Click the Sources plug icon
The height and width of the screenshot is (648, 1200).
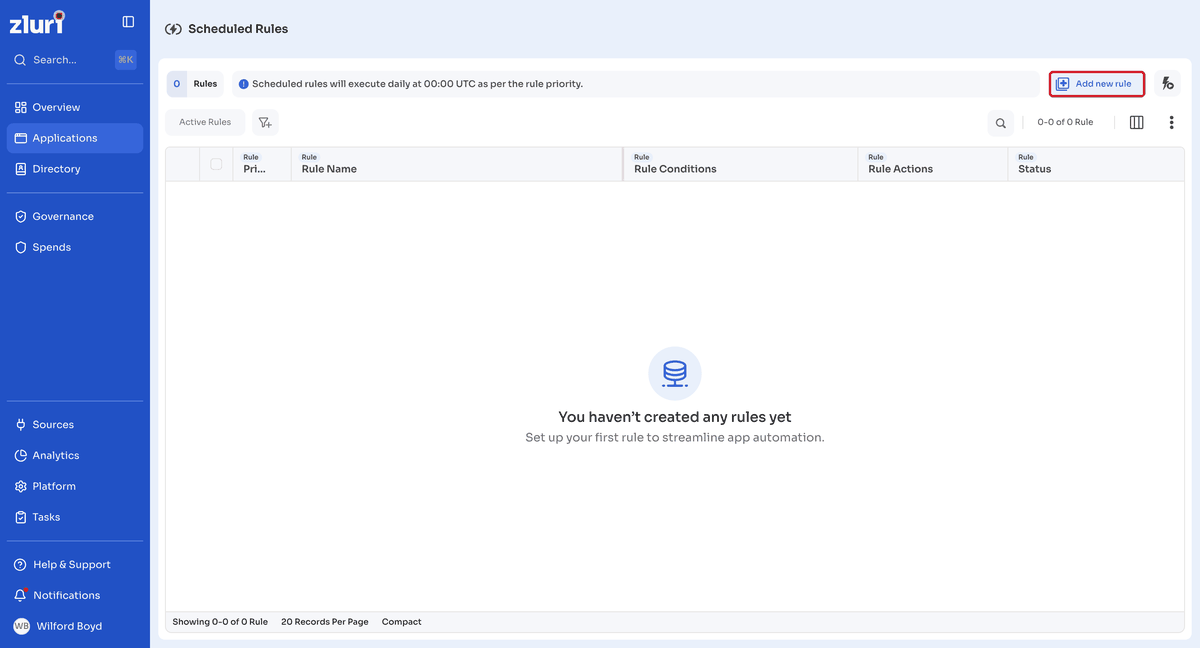[x=20, y=424]
